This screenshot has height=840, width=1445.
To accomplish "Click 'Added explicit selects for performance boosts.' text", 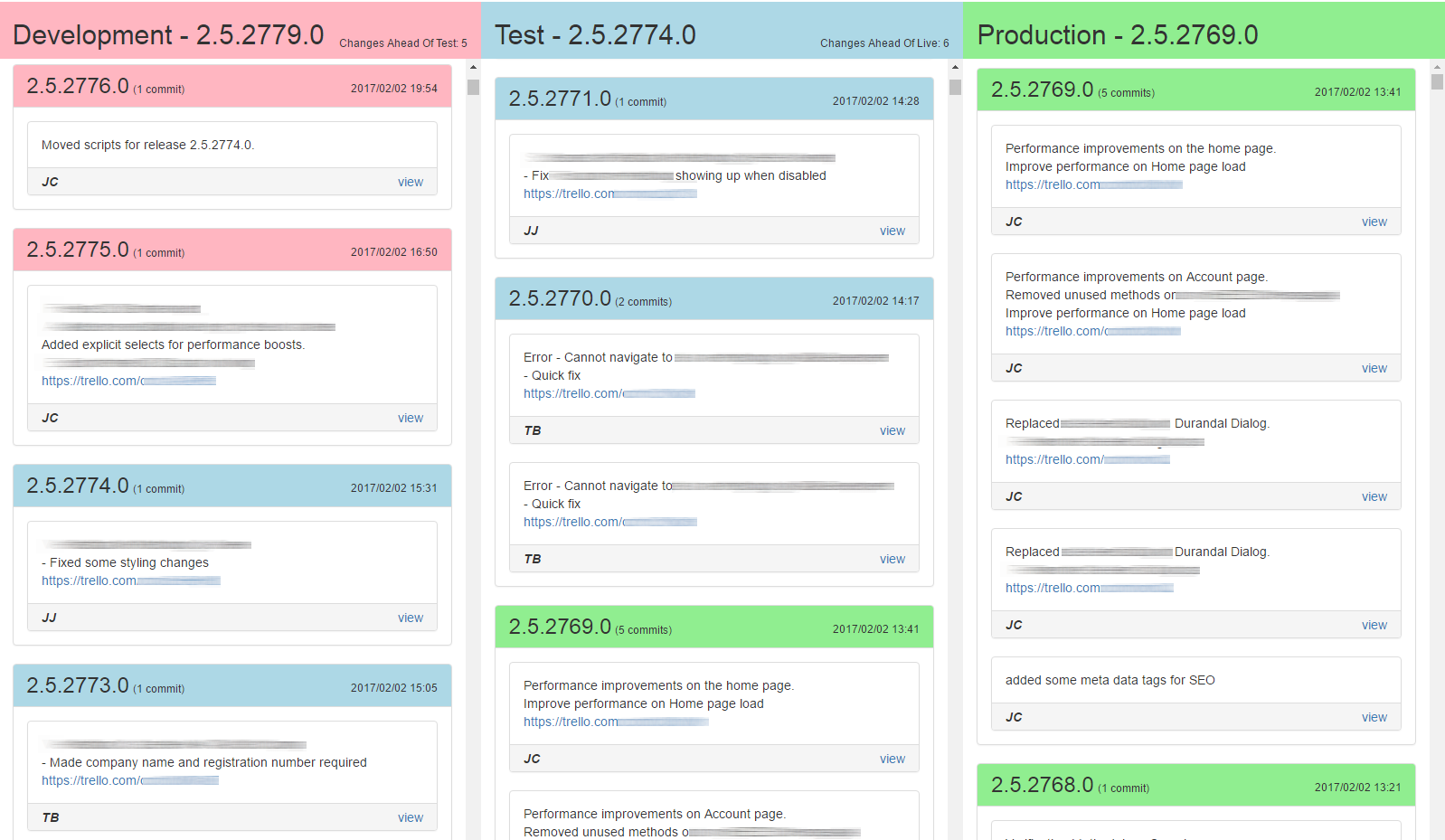I will click(174, 344).
